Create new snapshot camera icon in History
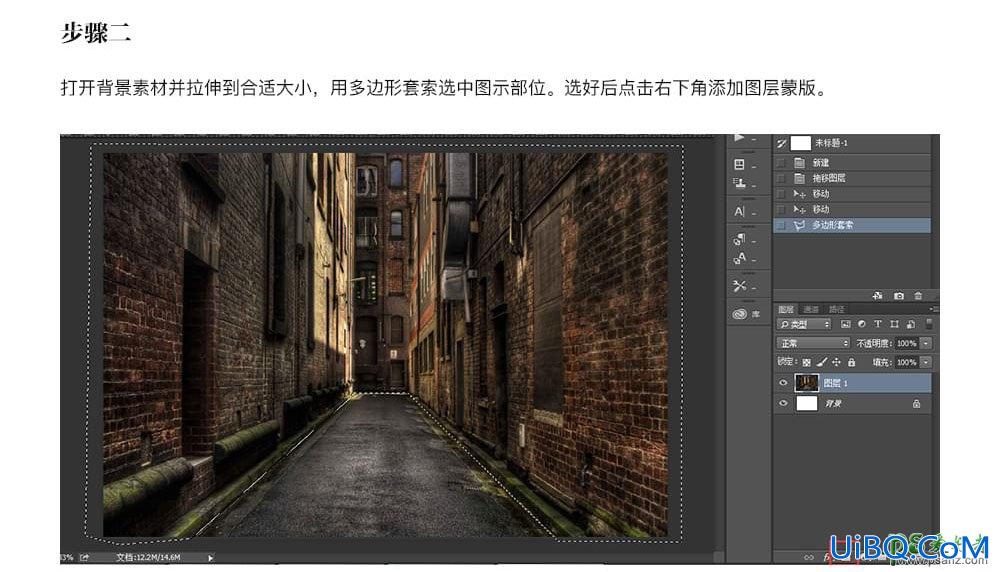 [899, 296]
